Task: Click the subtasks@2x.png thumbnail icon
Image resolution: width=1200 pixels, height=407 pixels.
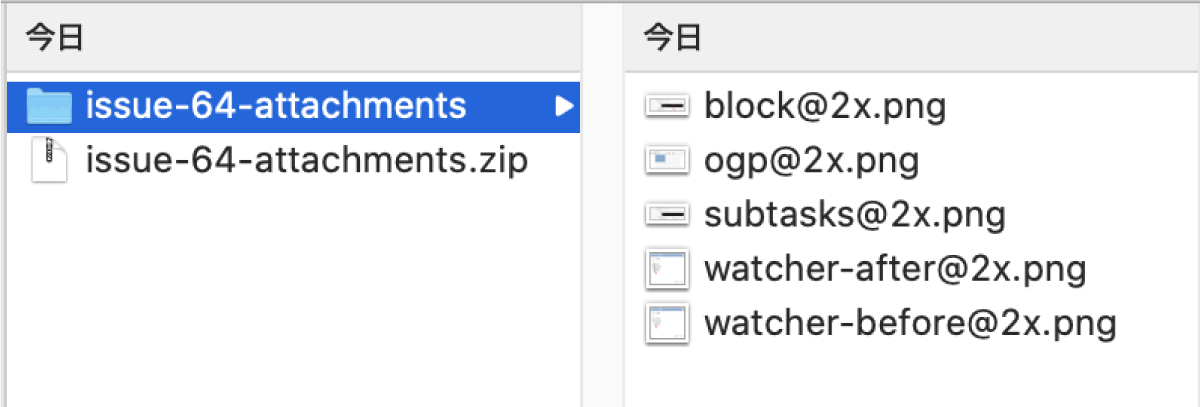Action: coord(667,214)
